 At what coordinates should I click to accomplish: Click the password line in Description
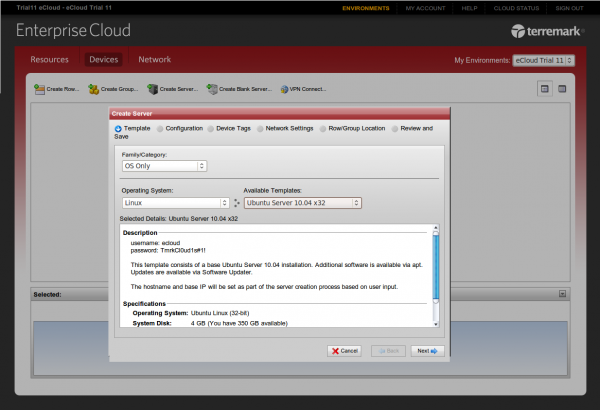[x=168, y=251]
